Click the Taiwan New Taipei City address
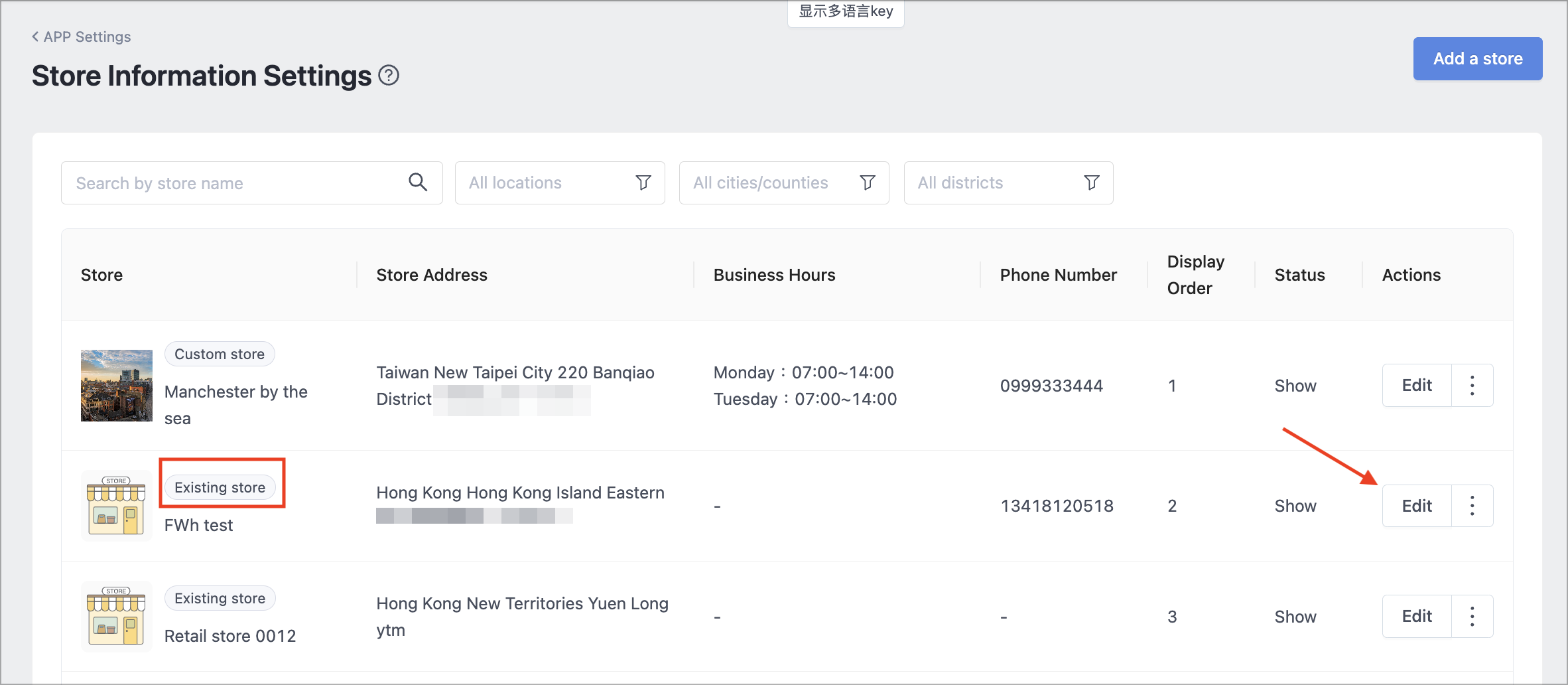Viewport: 1568px width, 685px height. [x=515, y=386]
